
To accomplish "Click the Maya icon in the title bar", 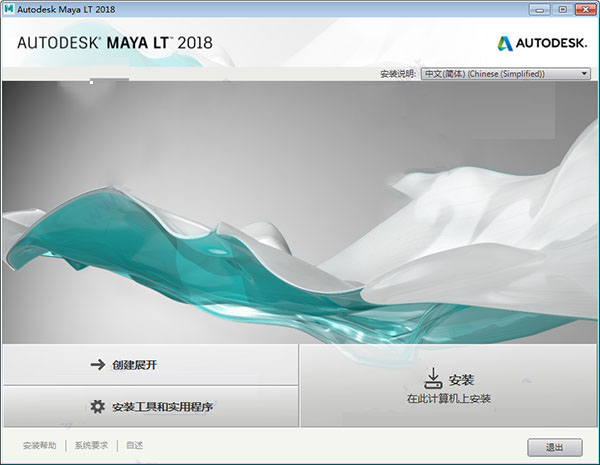I will pyautogui.click(x=9, y=9).
